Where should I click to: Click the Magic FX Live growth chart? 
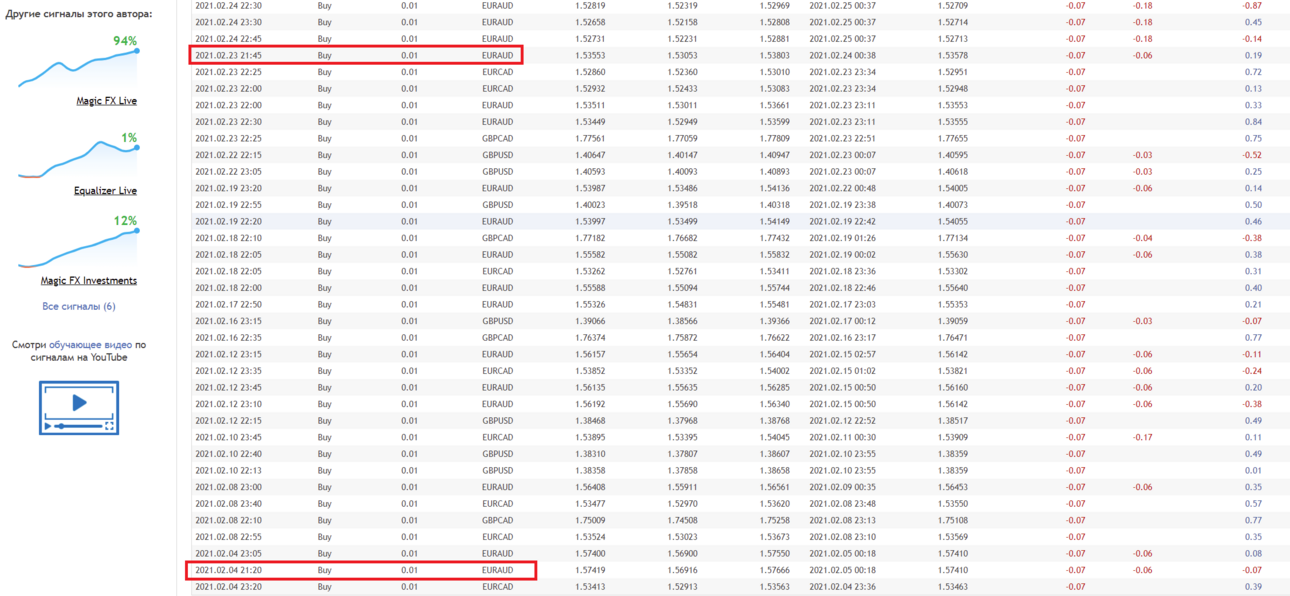pyautogui.click(x=78, y=68)
